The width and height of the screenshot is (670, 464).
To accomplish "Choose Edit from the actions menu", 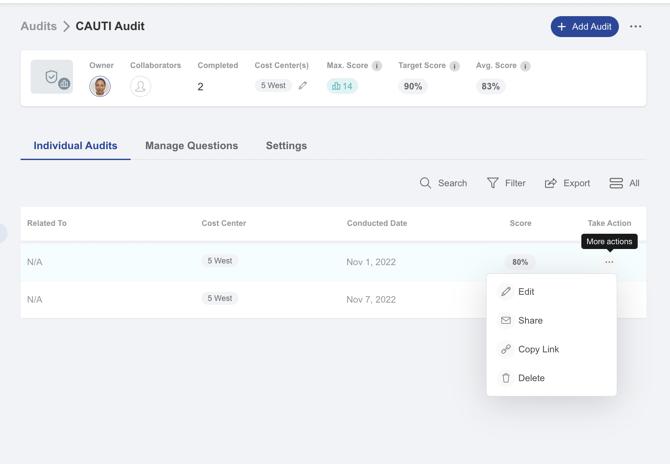I will click(x=526, y=292).
